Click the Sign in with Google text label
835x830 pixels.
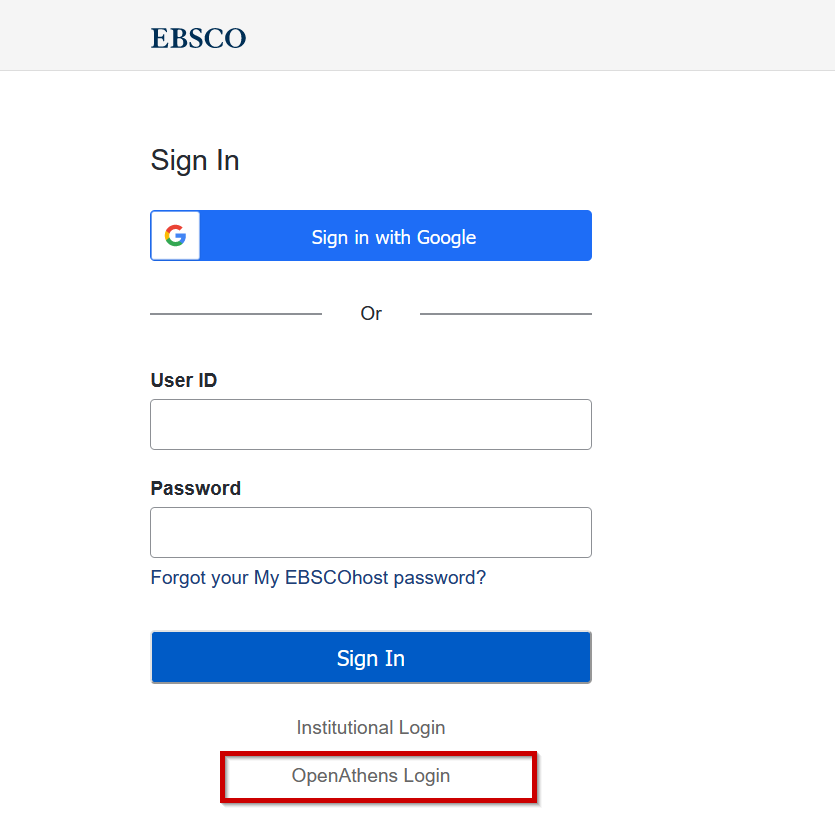[x=393, y=237]
